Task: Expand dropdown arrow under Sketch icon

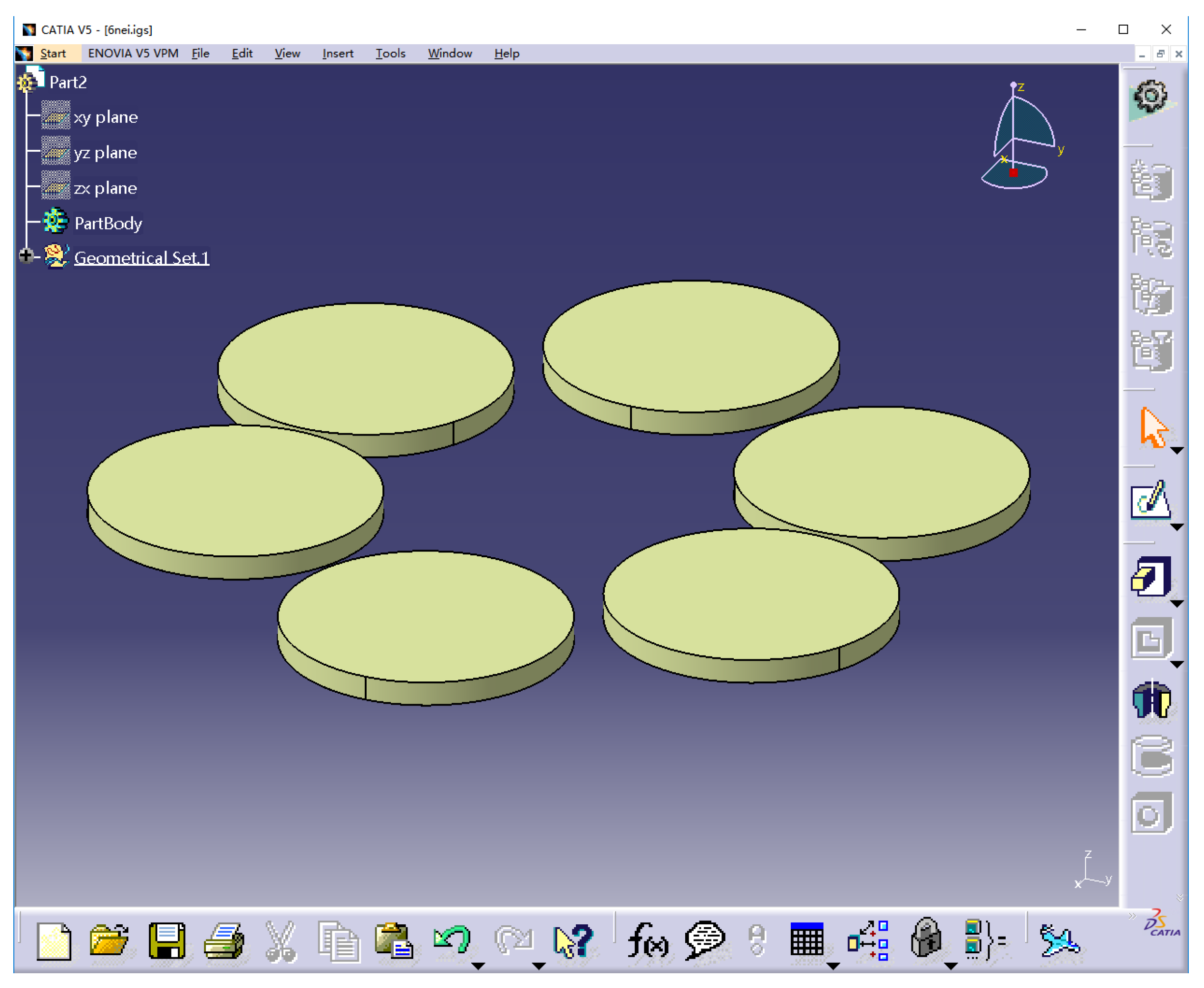Action: pos(1177,527)
